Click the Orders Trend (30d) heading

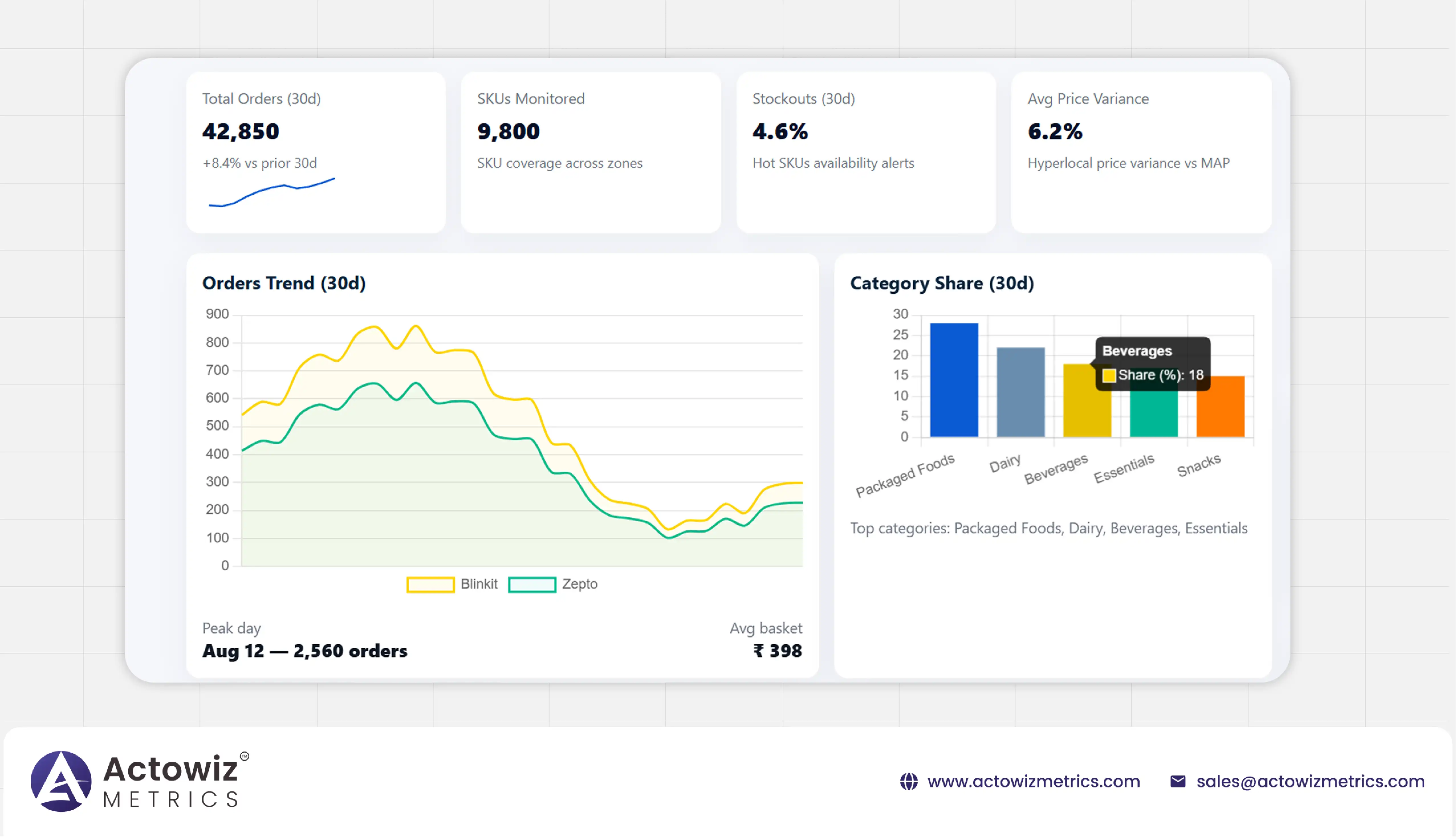pos(284,283)
